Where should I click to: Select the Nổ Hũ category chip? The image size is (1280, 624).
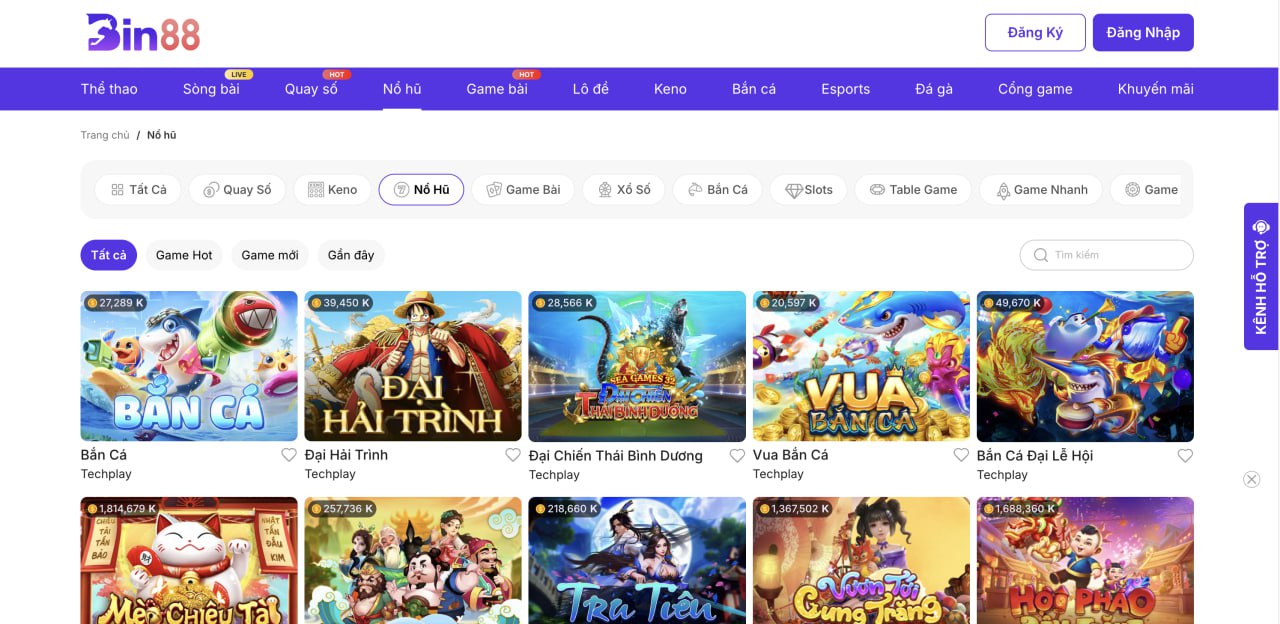click(421, 189)
